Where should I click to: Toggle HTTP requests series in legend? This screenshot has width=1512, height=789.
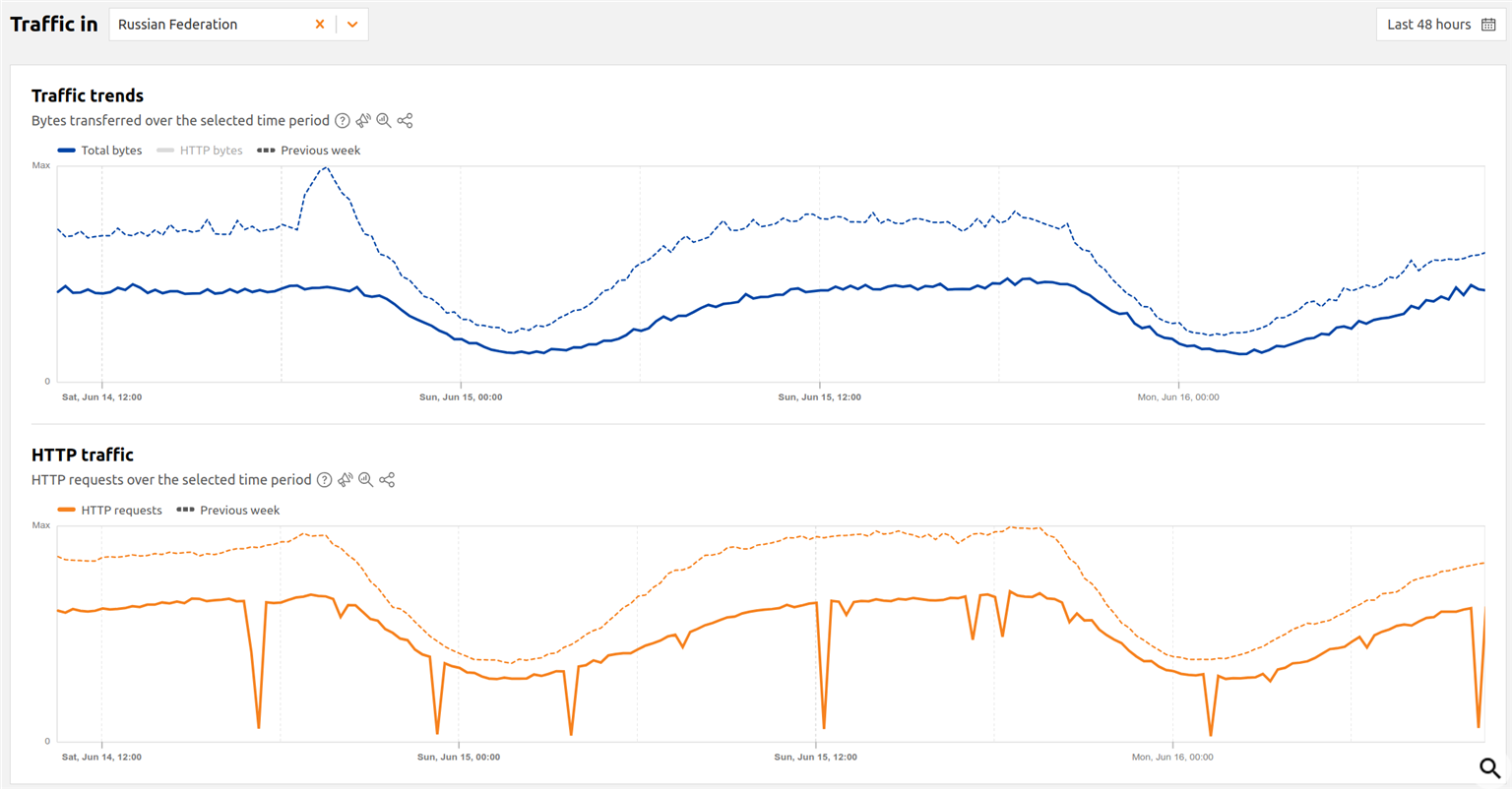[110, 511]
